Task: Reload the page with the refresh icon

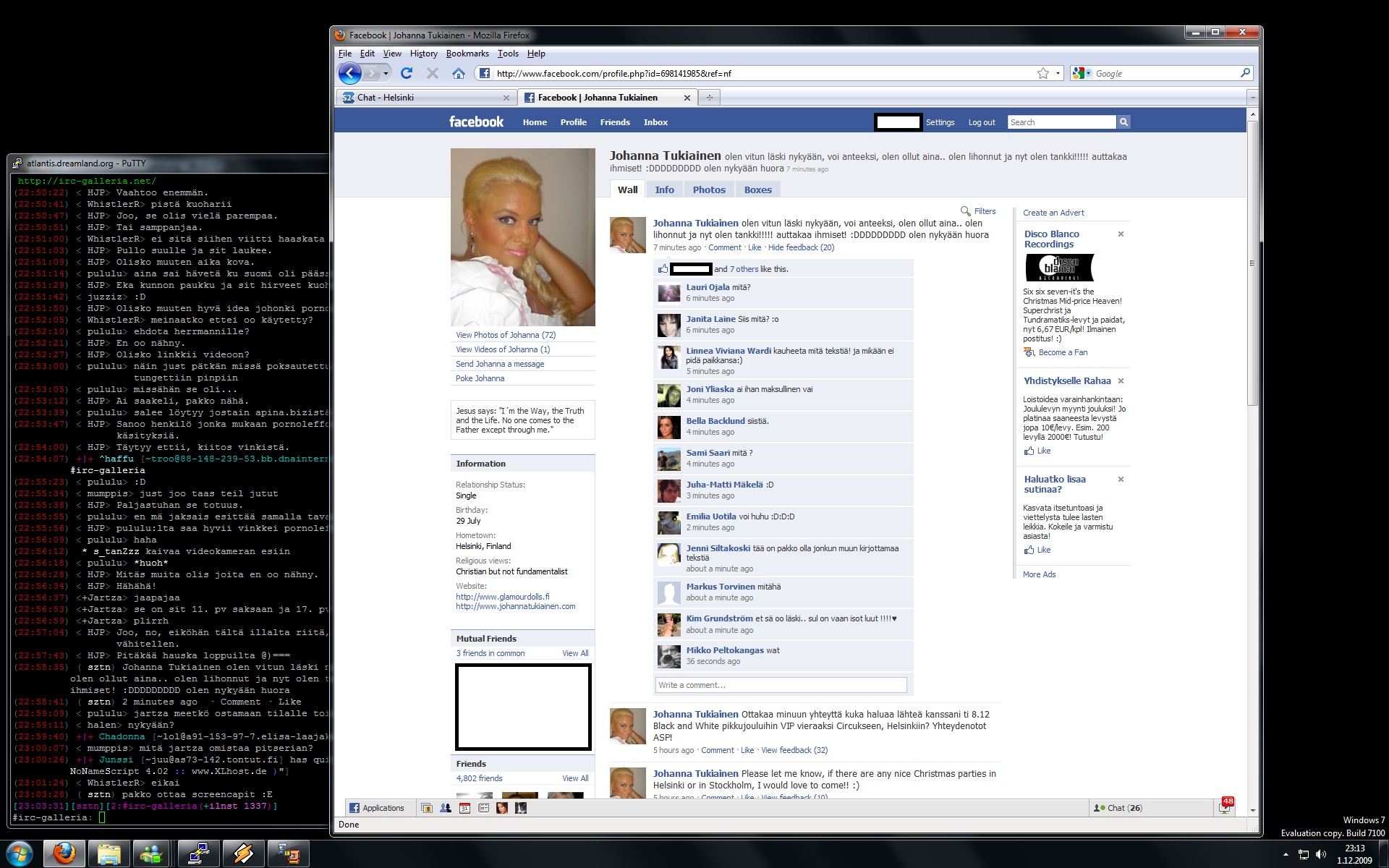Action: [x=407, y=73]
